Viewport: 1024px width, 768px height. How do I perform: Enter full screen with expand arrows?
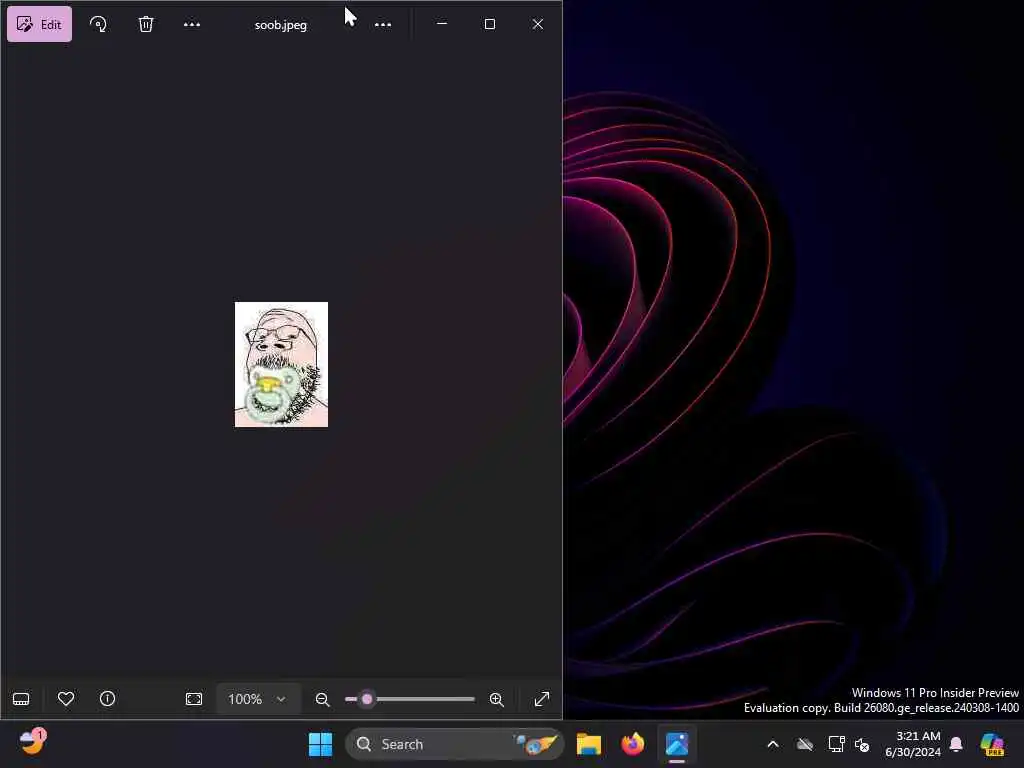542,699
